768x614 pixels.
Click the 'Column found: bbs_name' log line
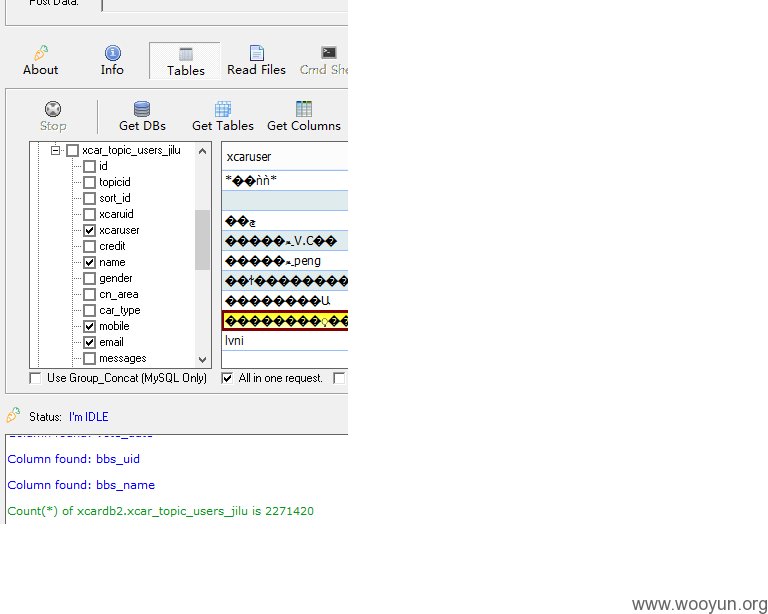click(81, 485)
